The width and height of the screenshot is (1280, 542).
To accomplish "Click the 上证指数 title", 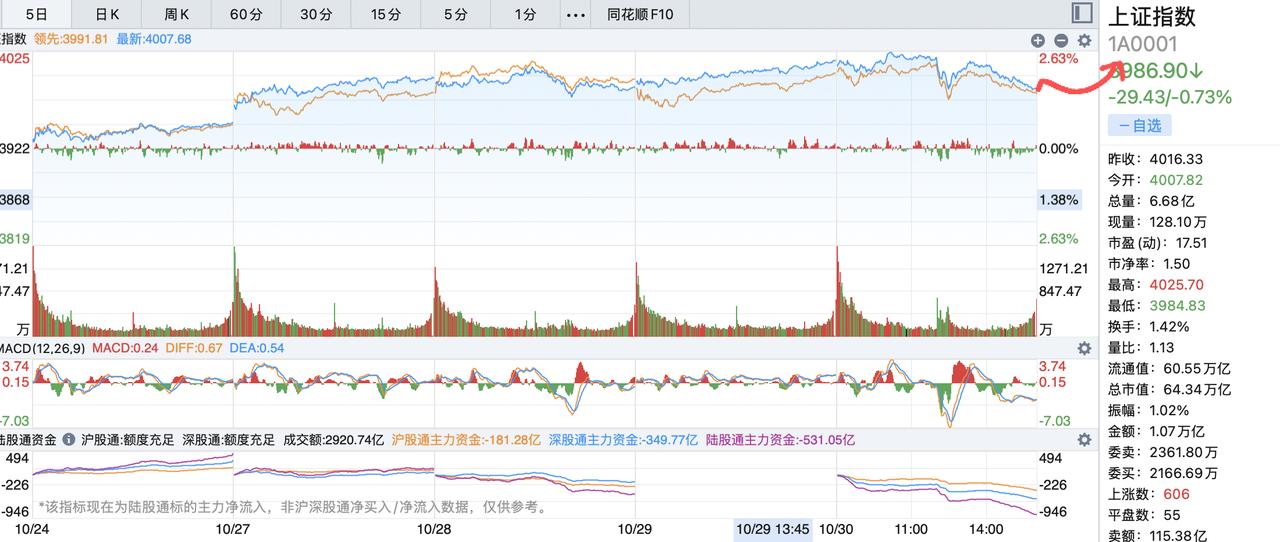I will (x=1152, y=16).
